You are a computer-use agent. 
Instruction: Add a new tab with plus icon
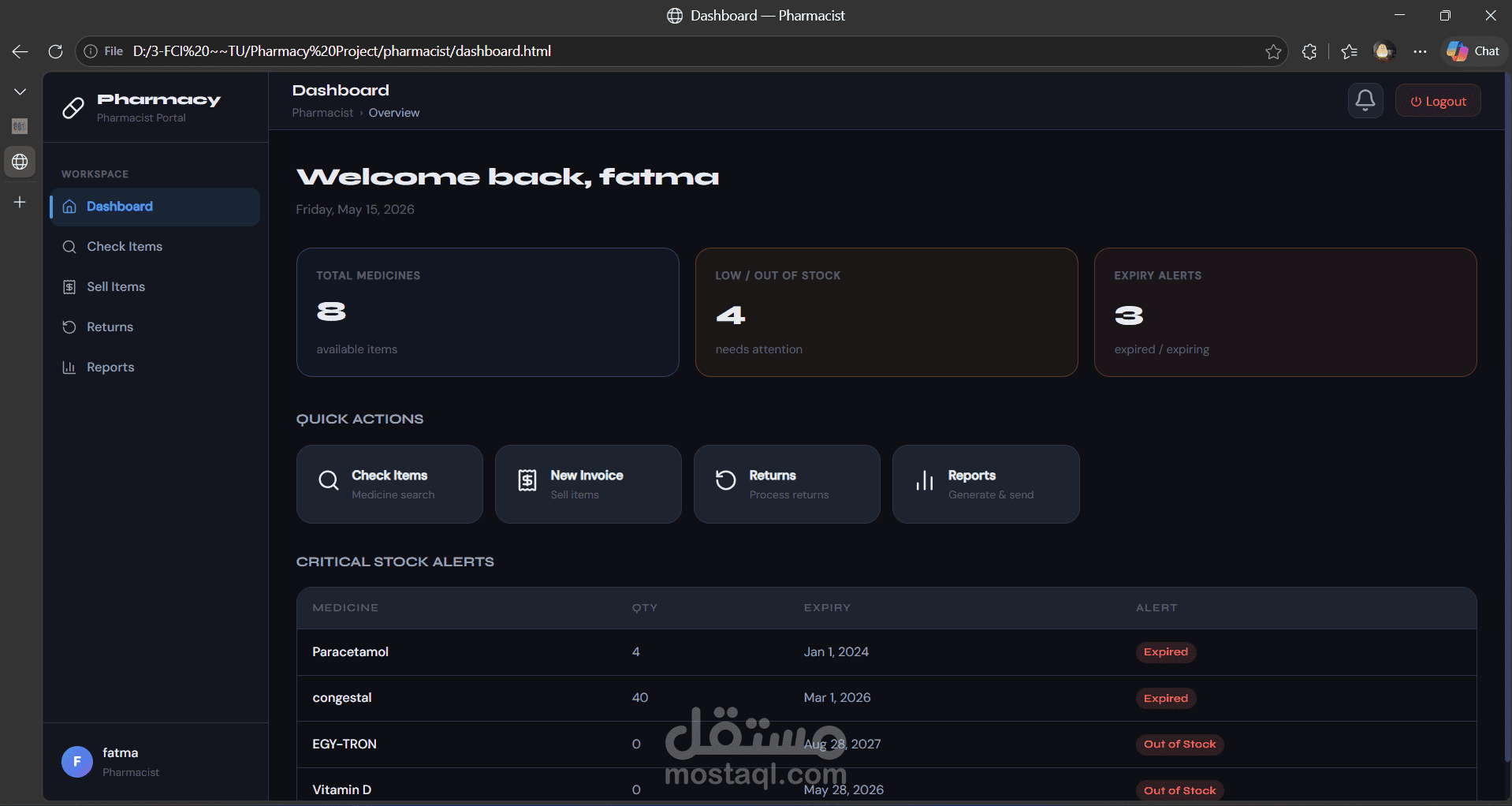pyautogui.click(x=20, y=202)
